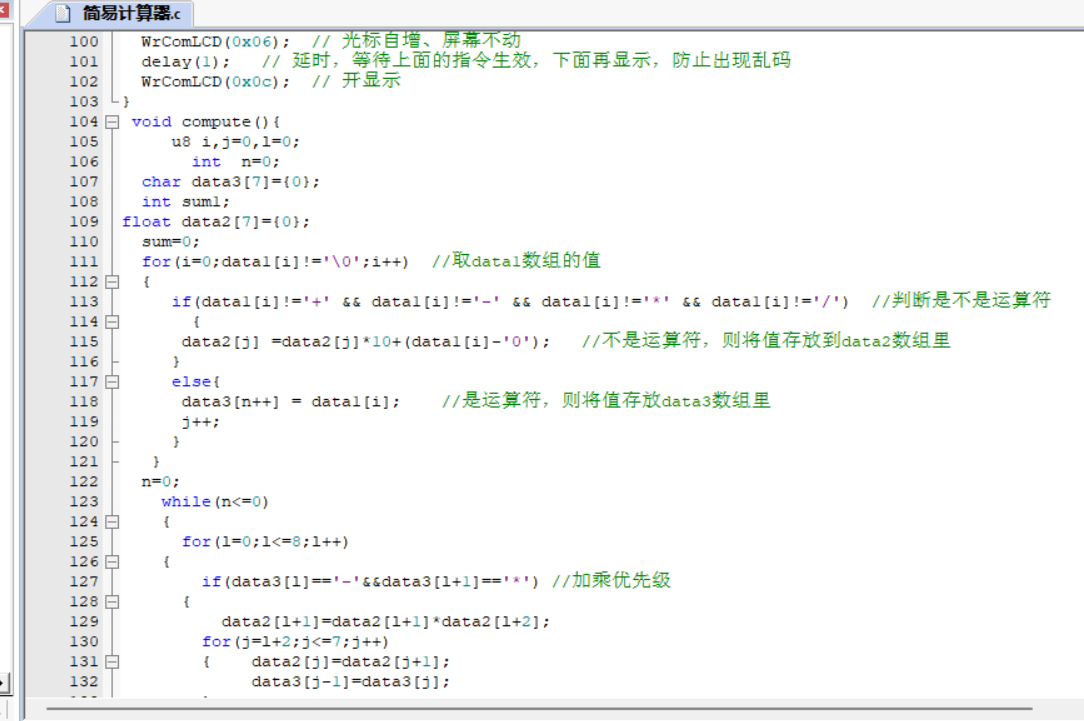Click on 'int sum1;' declaration
The height and width of the screenshot is (721, 1084).
click(185, 203)
